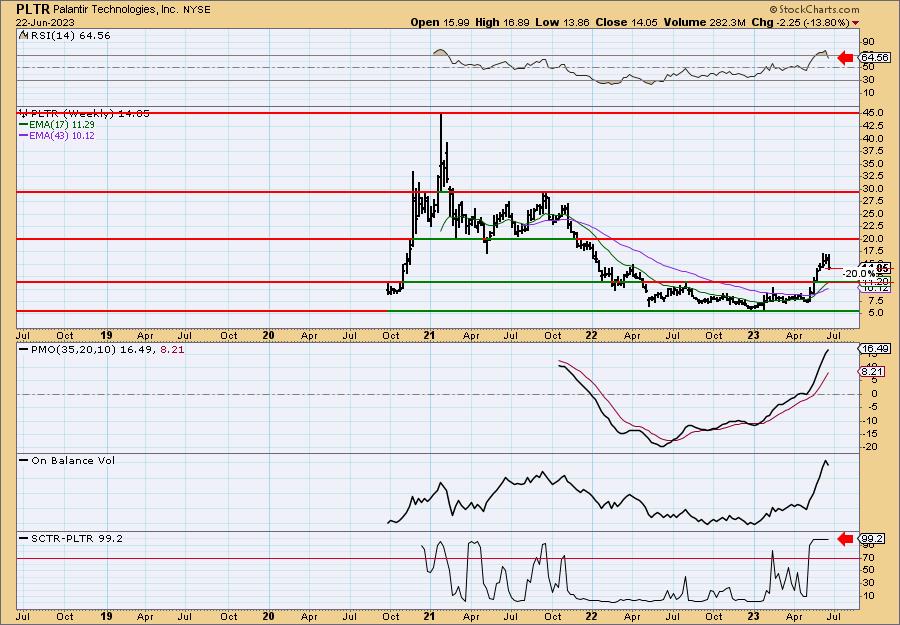This screenshot has height=625, width=900.
Task: Click the 16.49 PMO value tag on the axis
Action: pos(876,349)
